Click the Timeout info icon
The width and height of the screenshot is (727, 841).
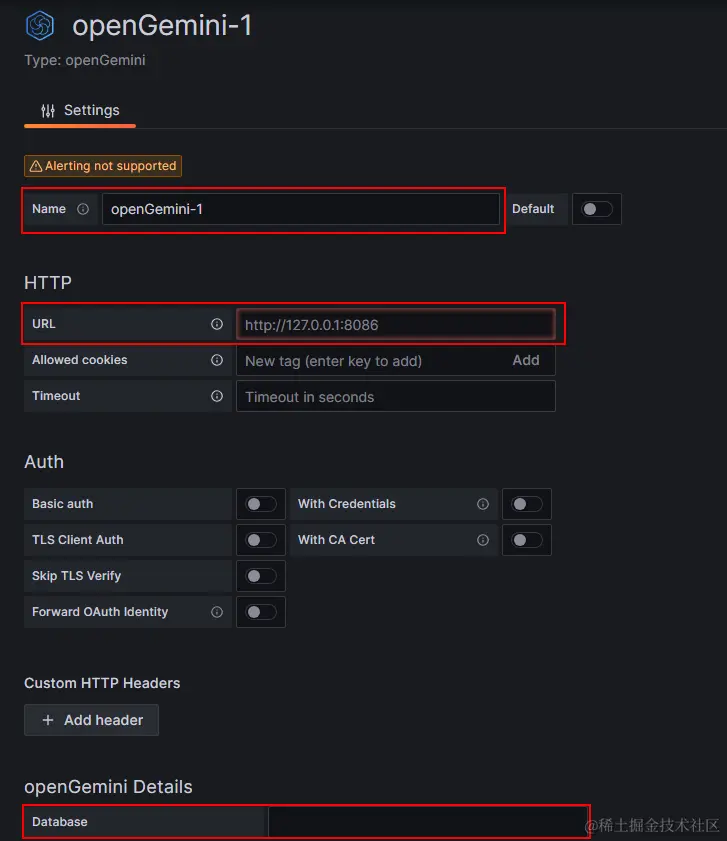pyautogui.click(x=217, y=396)
